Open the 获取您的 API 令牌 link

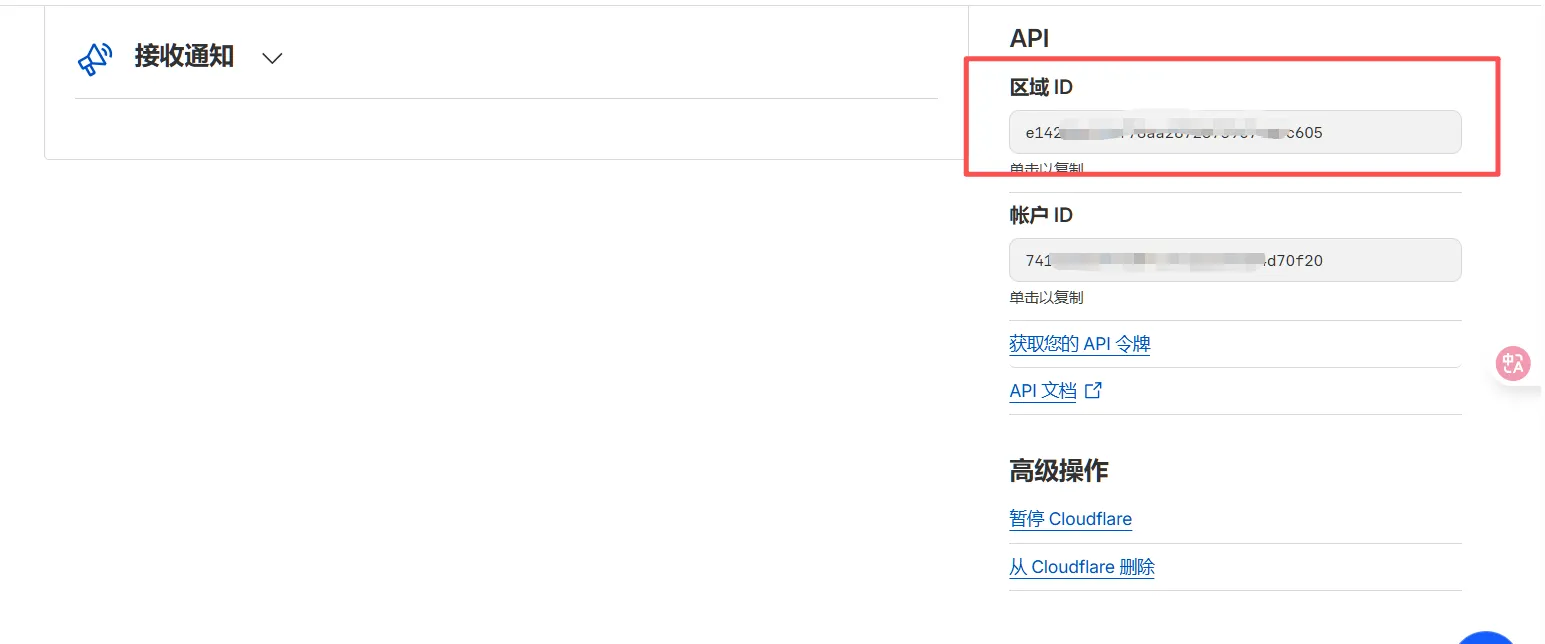[x=1079, y=345]
